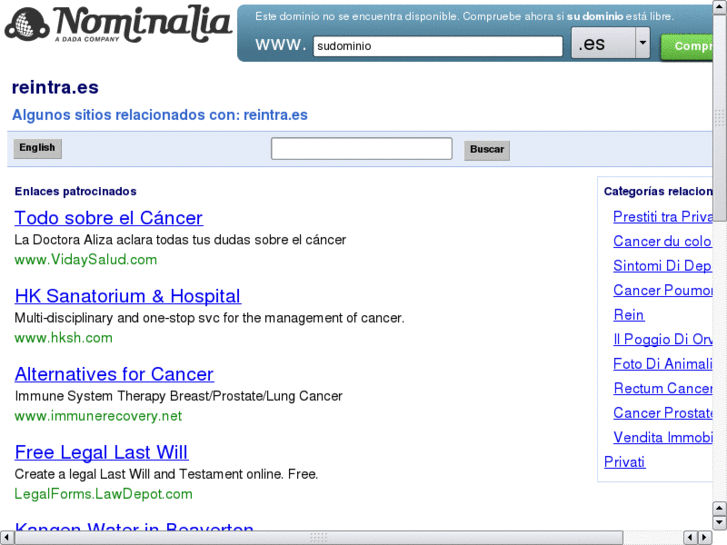Open Sintomi Di Dep category link

tap(662, 266)
